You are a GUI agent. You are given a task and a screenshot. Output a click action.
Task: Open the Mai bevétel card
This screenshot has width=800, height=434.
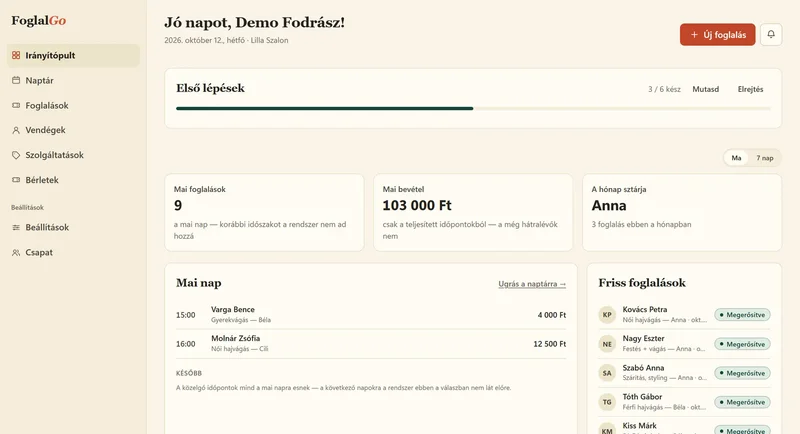pos(473,212)
